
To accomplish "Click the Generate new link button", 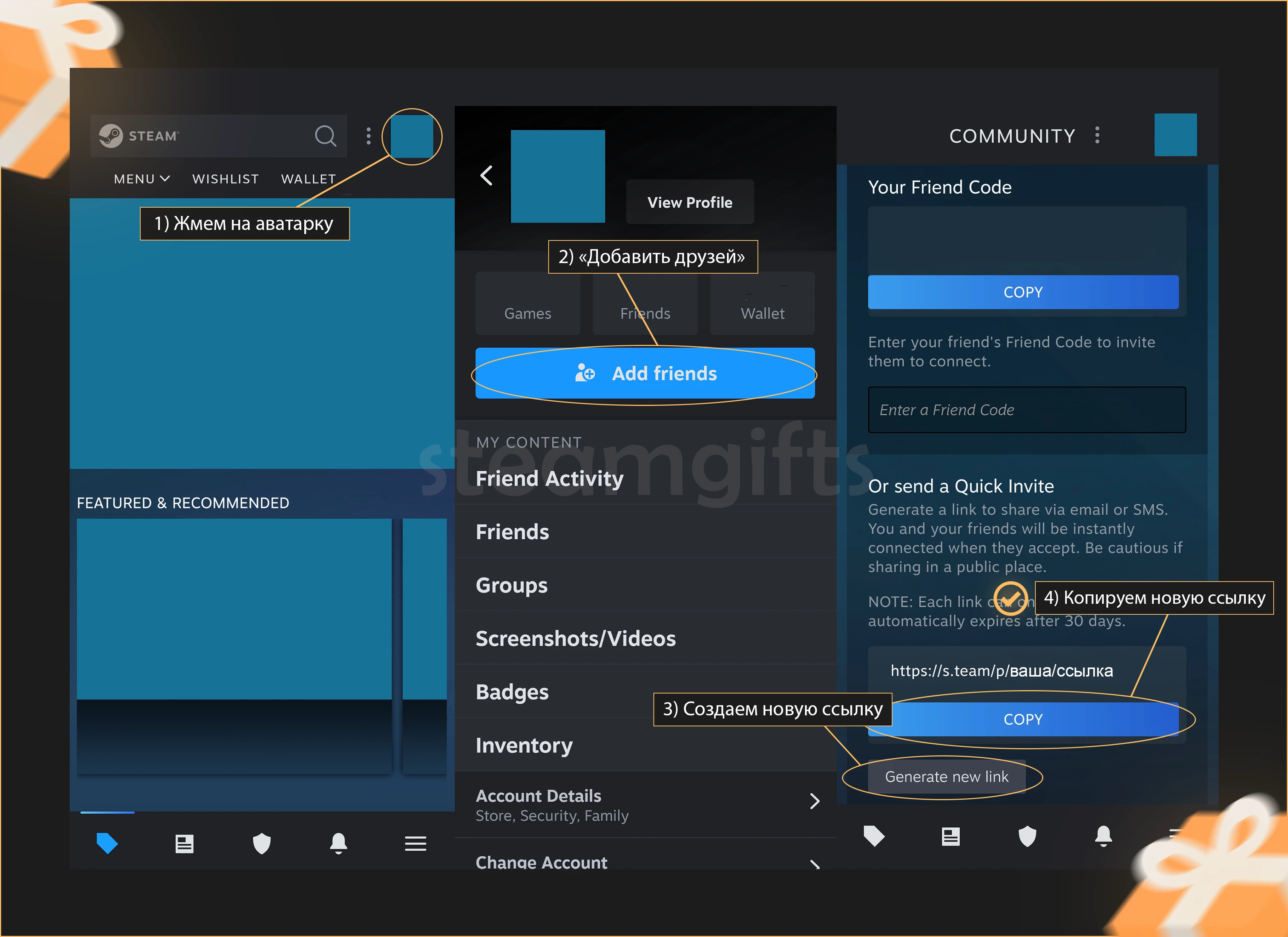I will [x=947, y=776].
